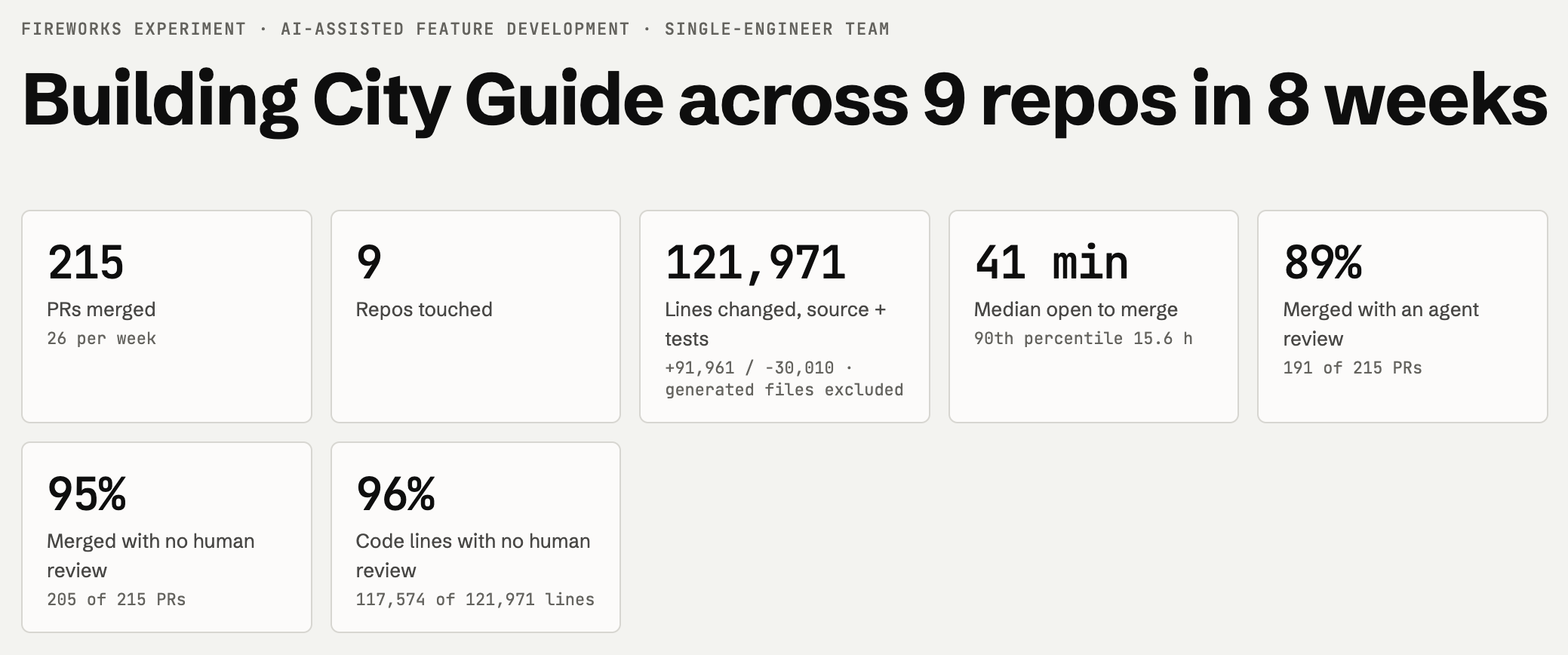Click the 95% no human review card
This screenshot has width=1568, height=655.
coord(167,537)
